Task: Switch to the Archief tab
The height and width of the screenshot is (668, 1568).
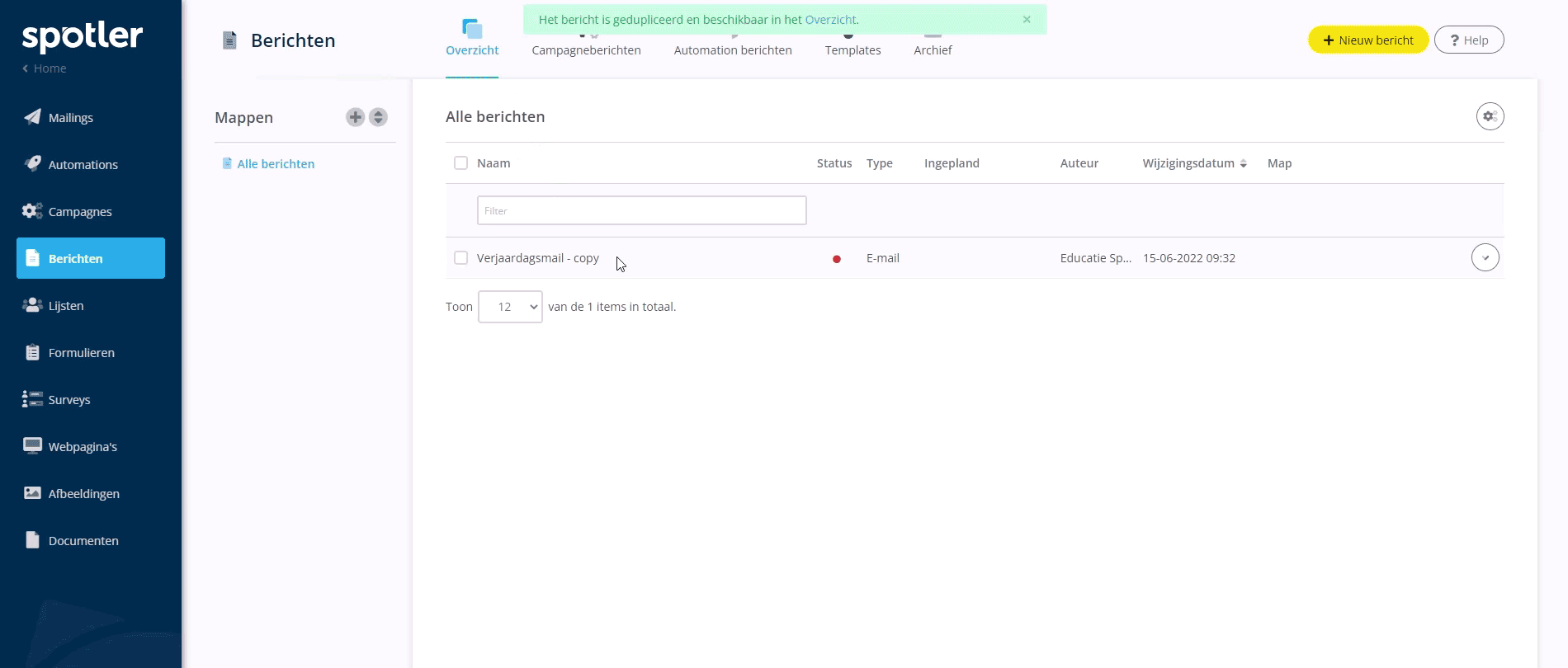Action: pos(933,50)
